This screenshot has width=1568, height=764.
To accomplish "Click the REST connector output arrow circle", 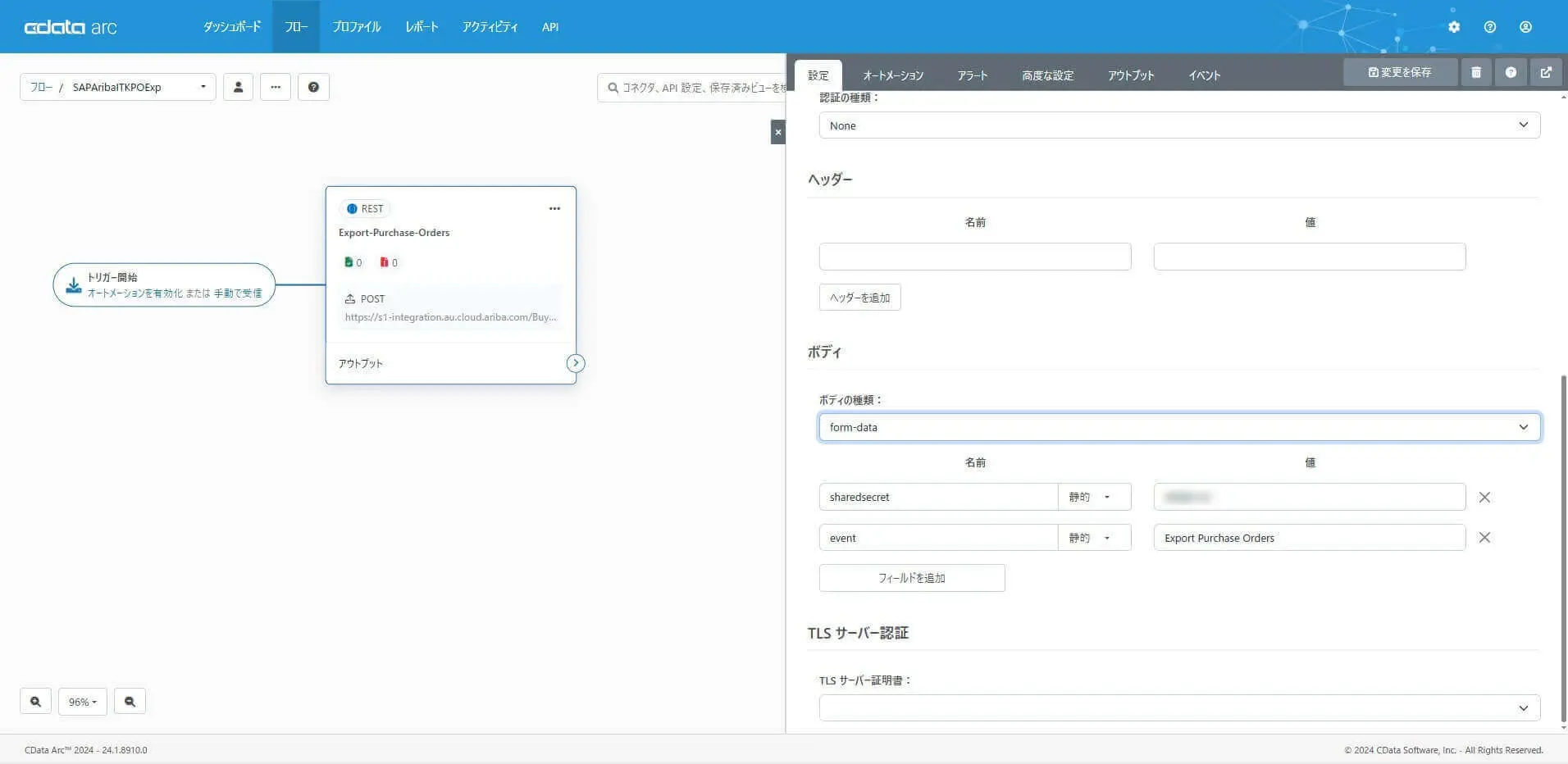I will [x=576, y=363].
